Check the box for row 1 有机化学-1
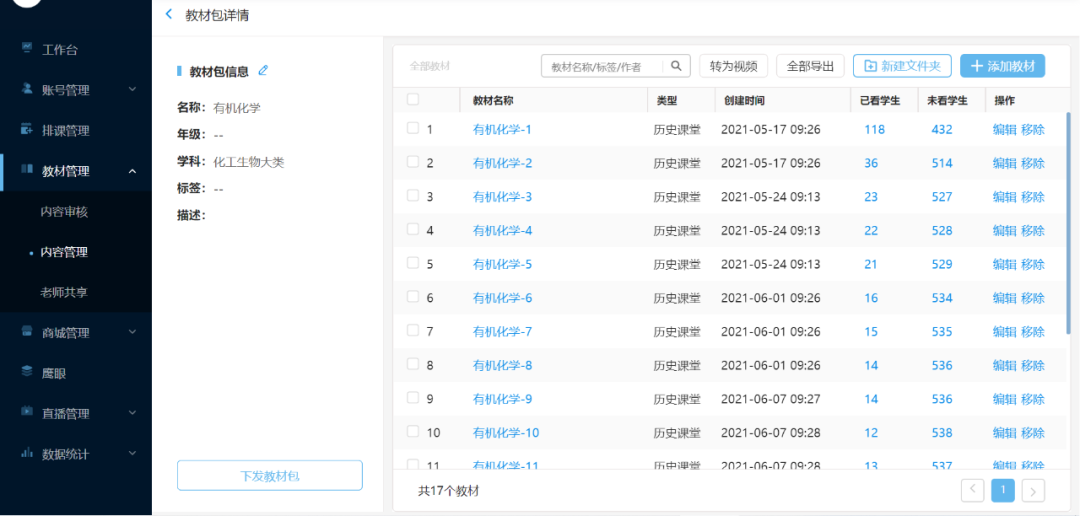 click(x=413, y=128)
